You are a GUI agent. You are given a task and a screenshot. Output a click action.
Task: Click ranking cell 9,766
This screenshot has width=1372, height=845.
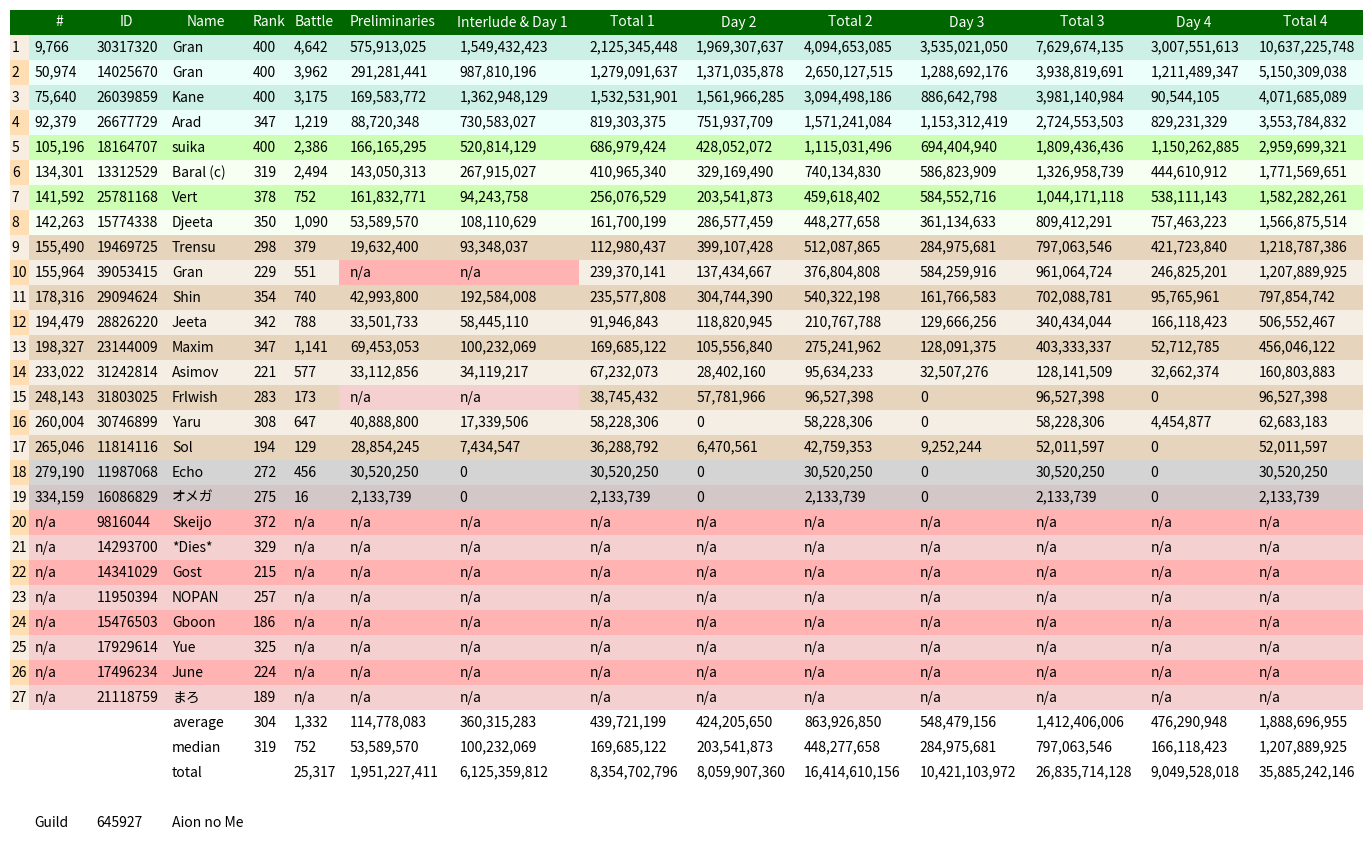[x=53, y=47]
